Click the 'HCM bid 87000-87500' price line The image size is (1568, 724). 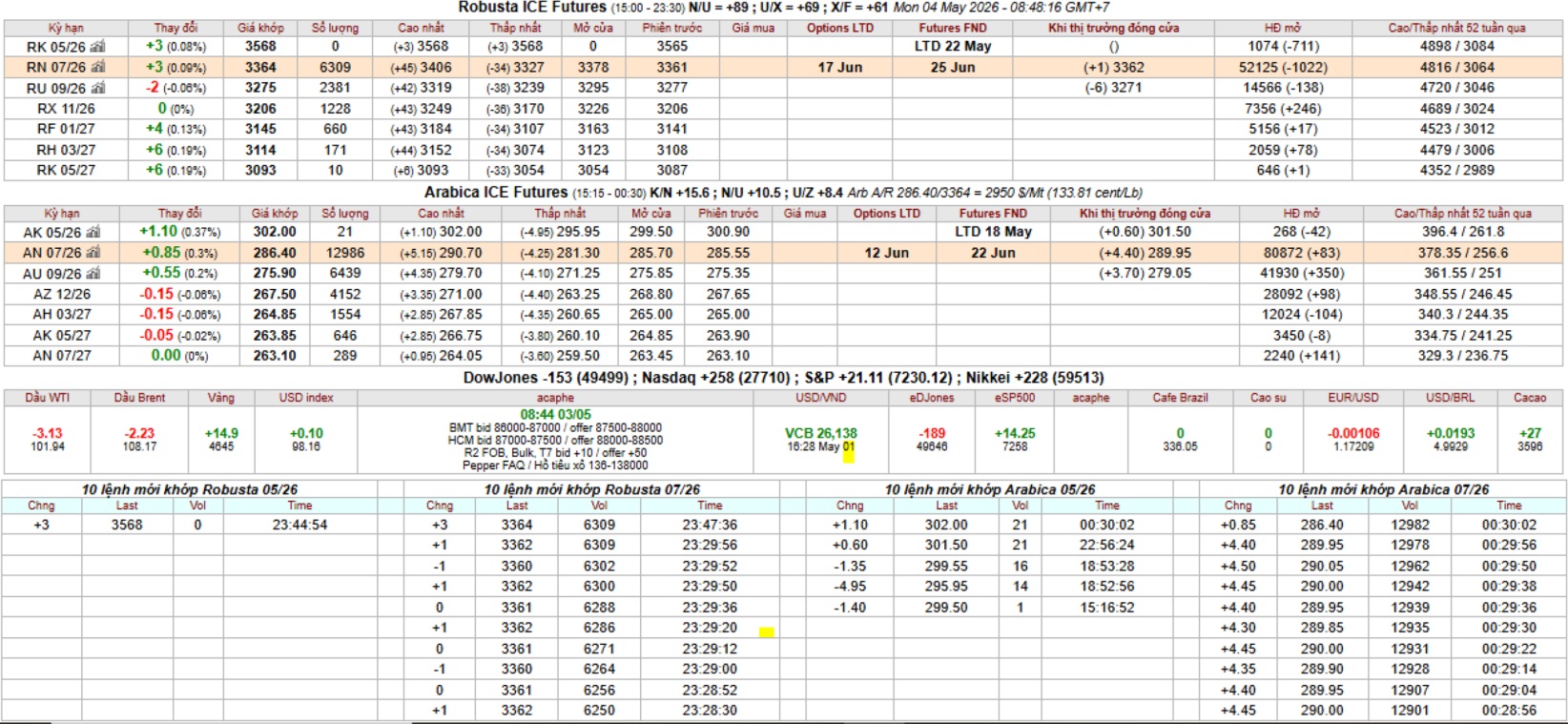click(555, 441)
